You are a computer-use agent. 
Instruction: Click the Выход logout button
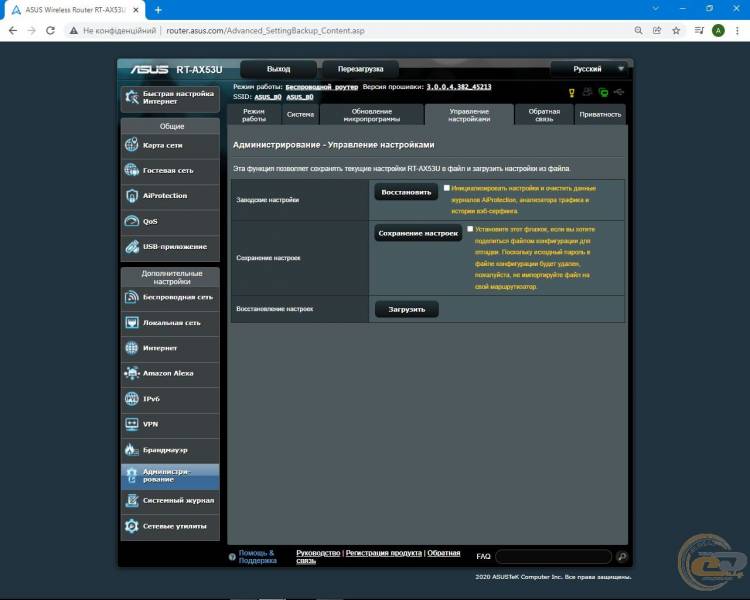point(278,69)
